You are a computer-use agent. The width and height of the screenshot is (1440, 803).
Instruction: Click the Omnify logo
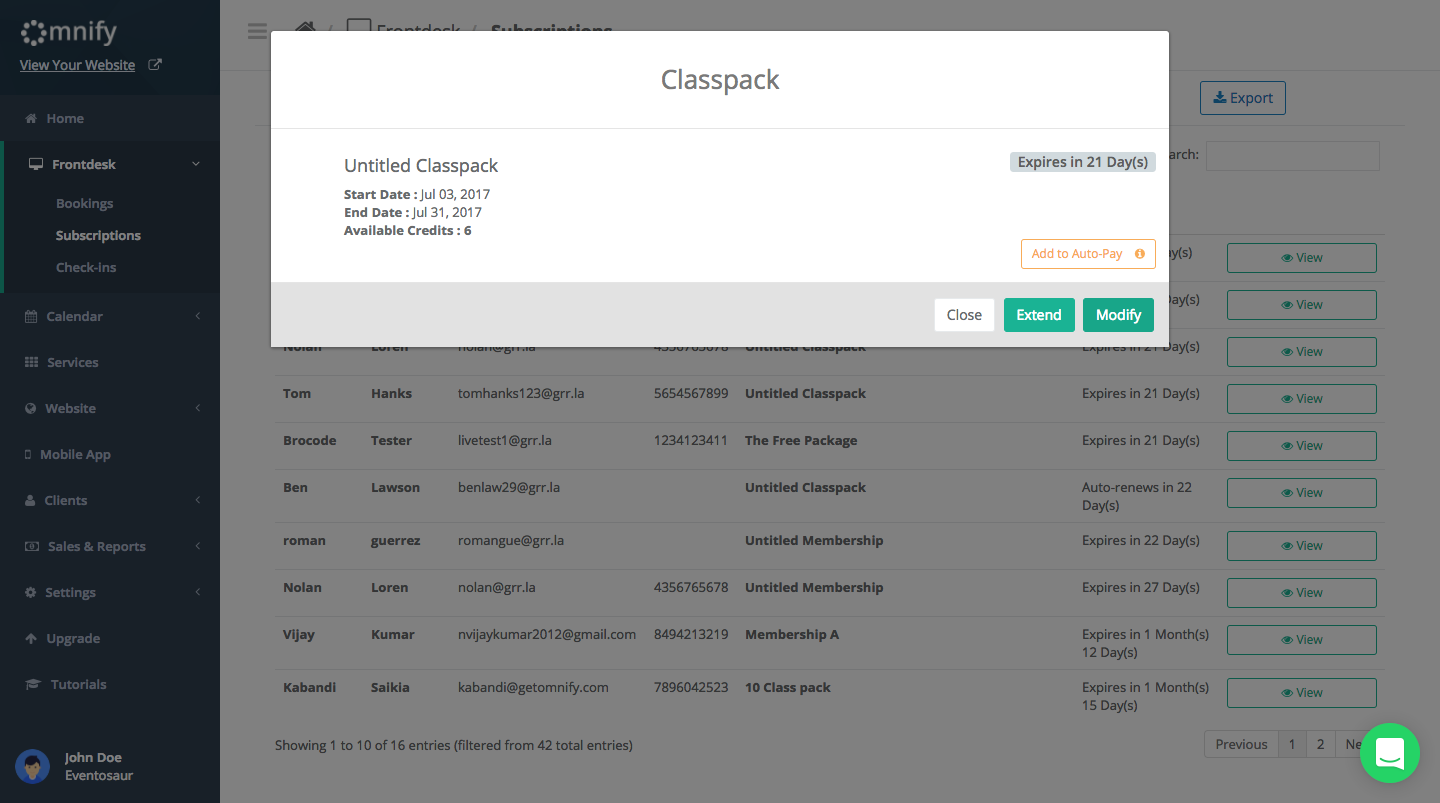69,32
